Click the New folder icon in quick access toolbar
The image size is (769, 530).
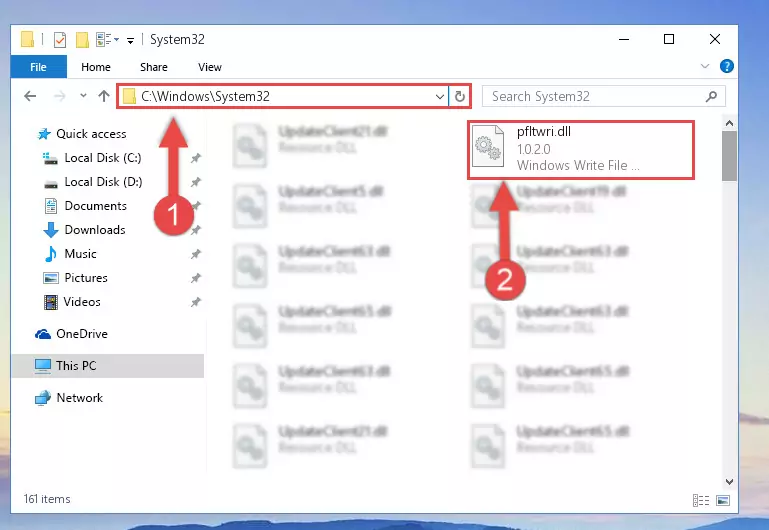coord(81,39)
